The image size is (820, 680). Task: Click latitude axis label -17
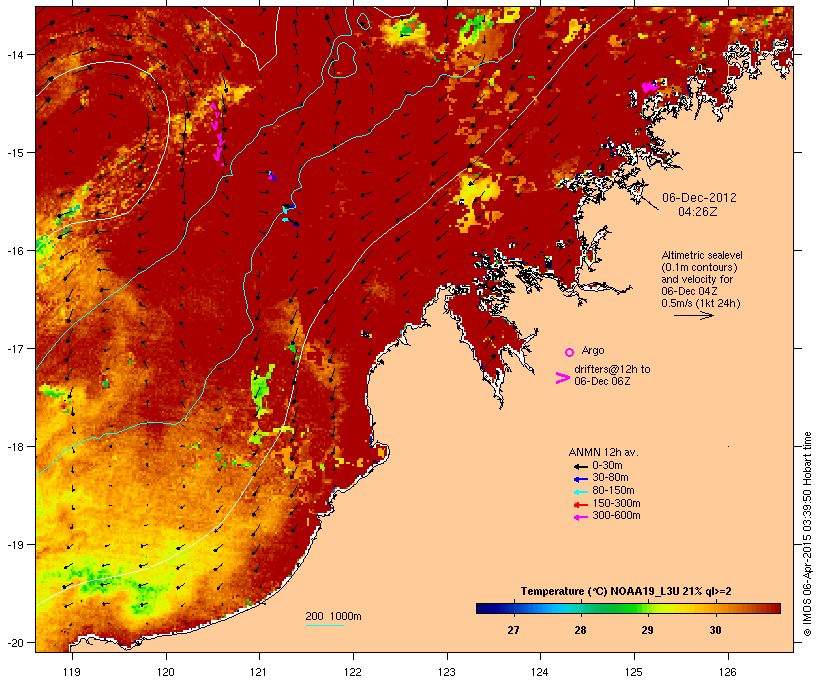[x=14, y=348]
